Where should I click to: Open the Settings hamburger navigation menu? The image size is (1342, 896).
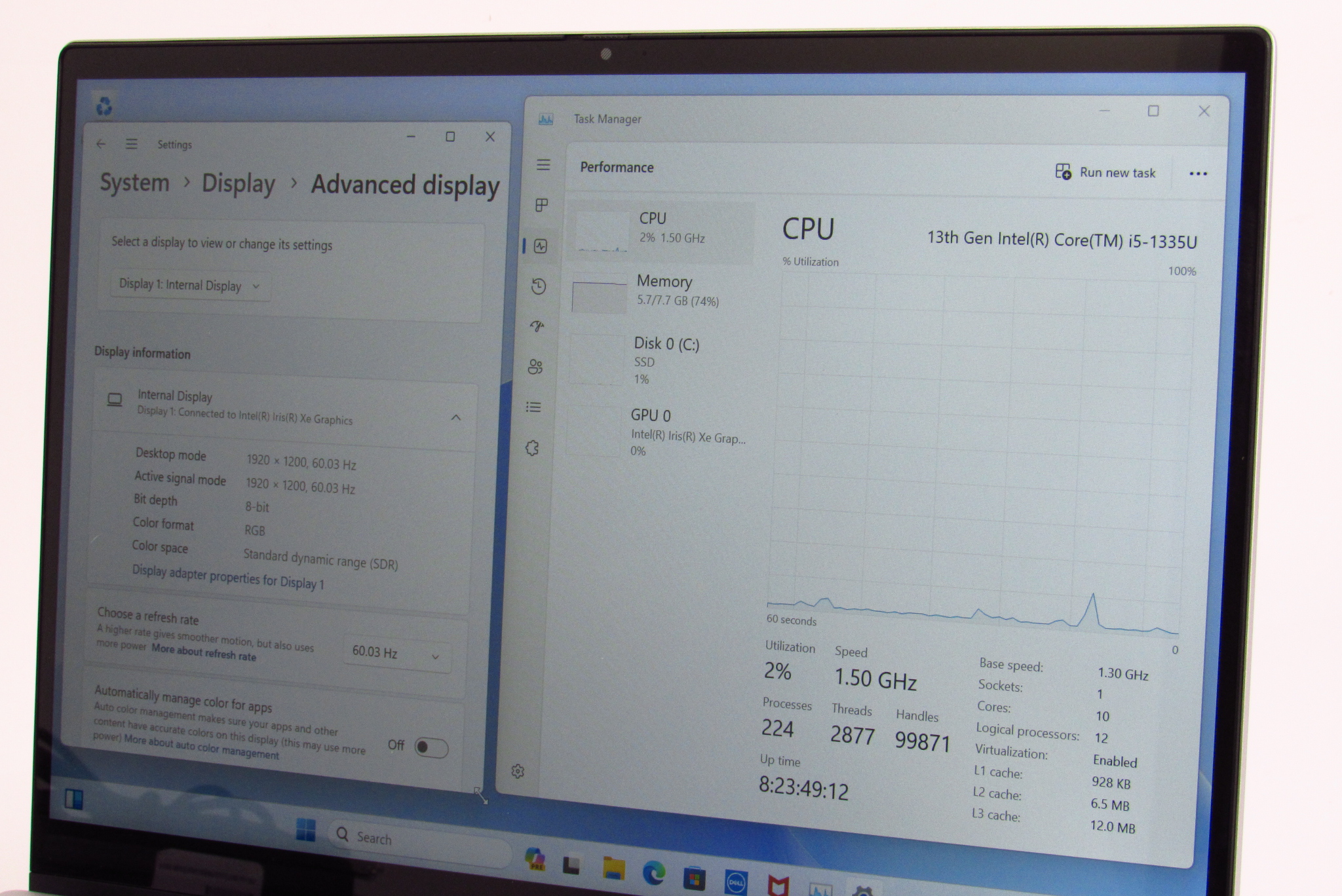(132, 144)
